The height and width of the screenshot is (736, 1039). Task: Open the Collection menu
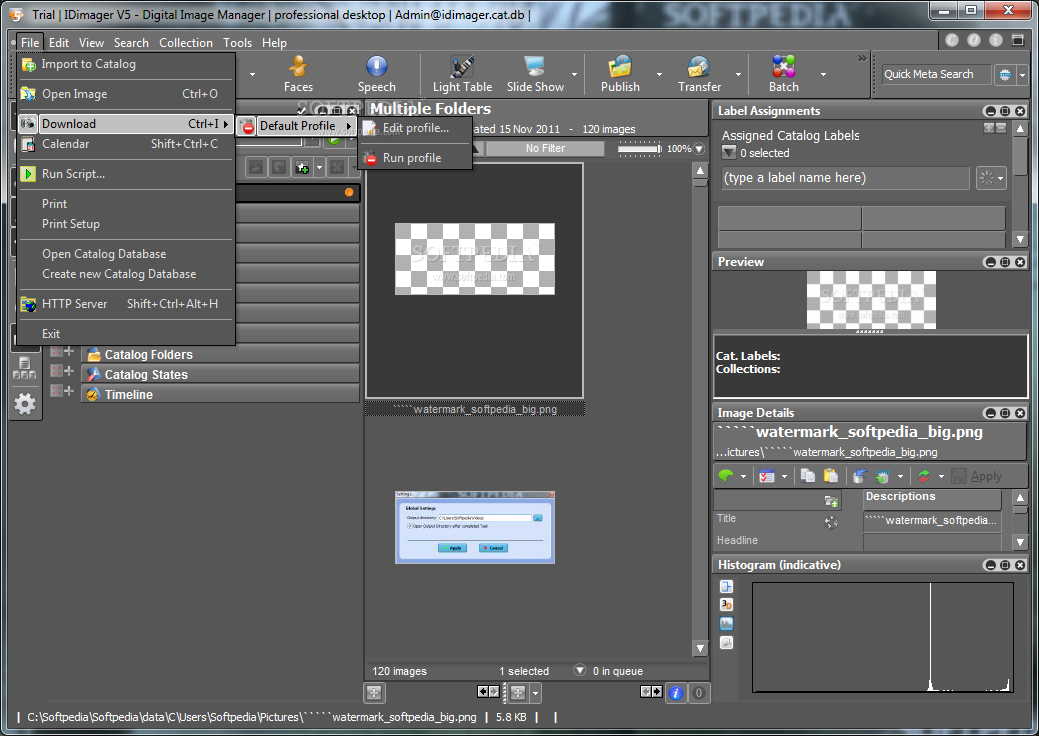186,42
